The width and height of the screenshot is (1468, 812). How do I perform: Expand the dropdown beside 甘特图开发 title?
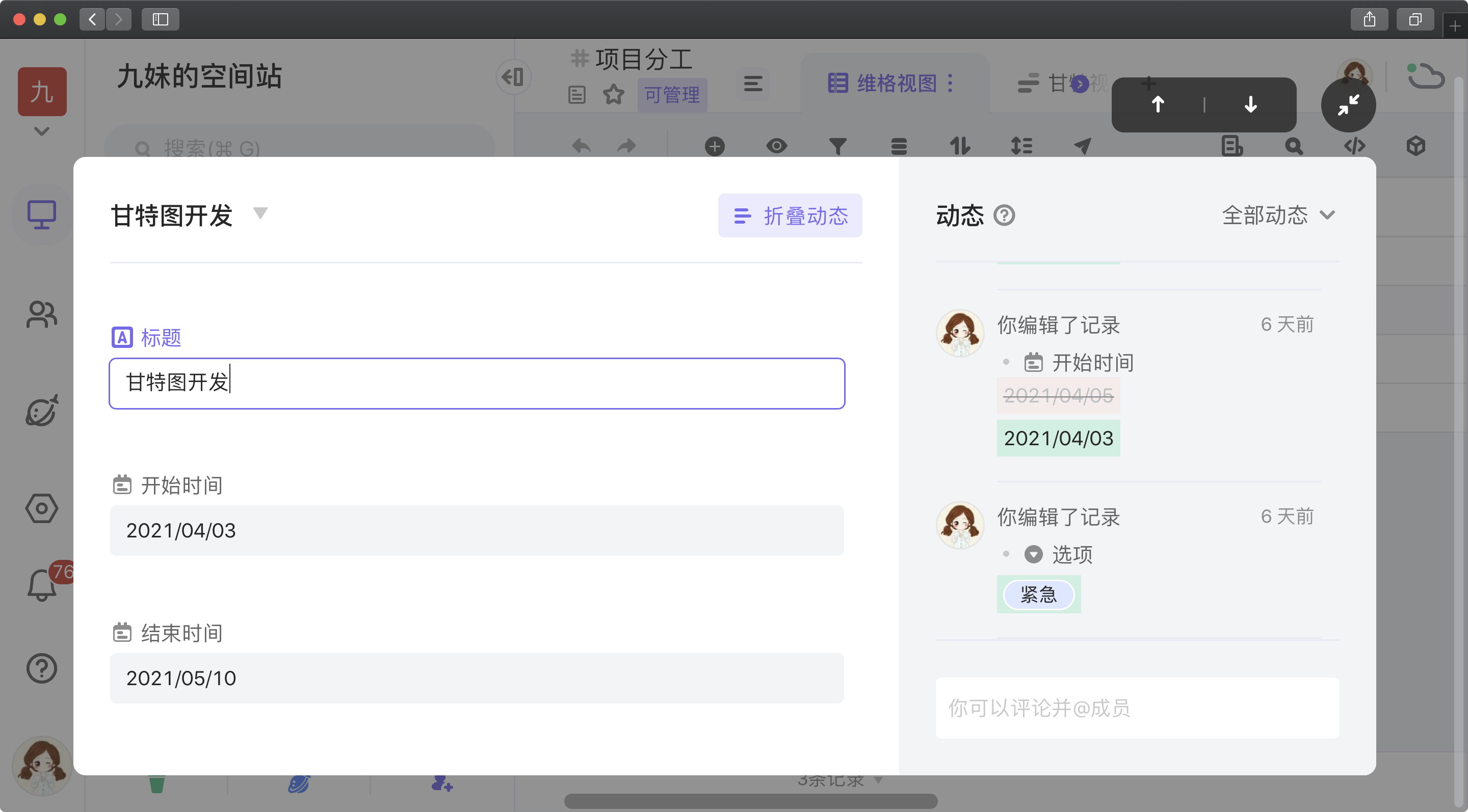point(260,213)
